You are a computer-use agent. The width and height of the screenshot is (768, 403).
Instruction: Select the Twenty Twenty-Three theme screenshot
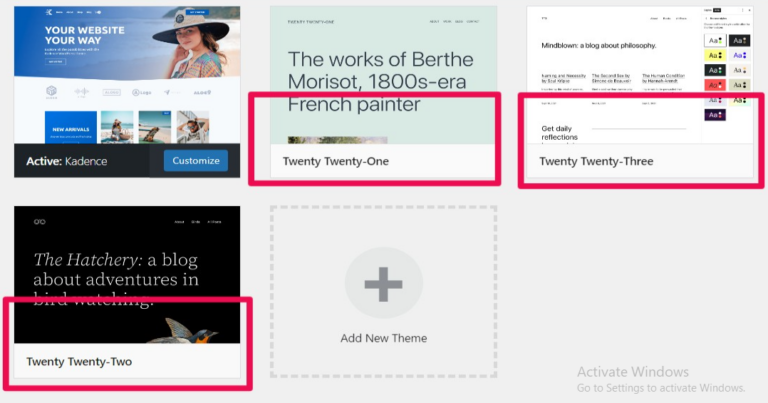tap(640, 75)
